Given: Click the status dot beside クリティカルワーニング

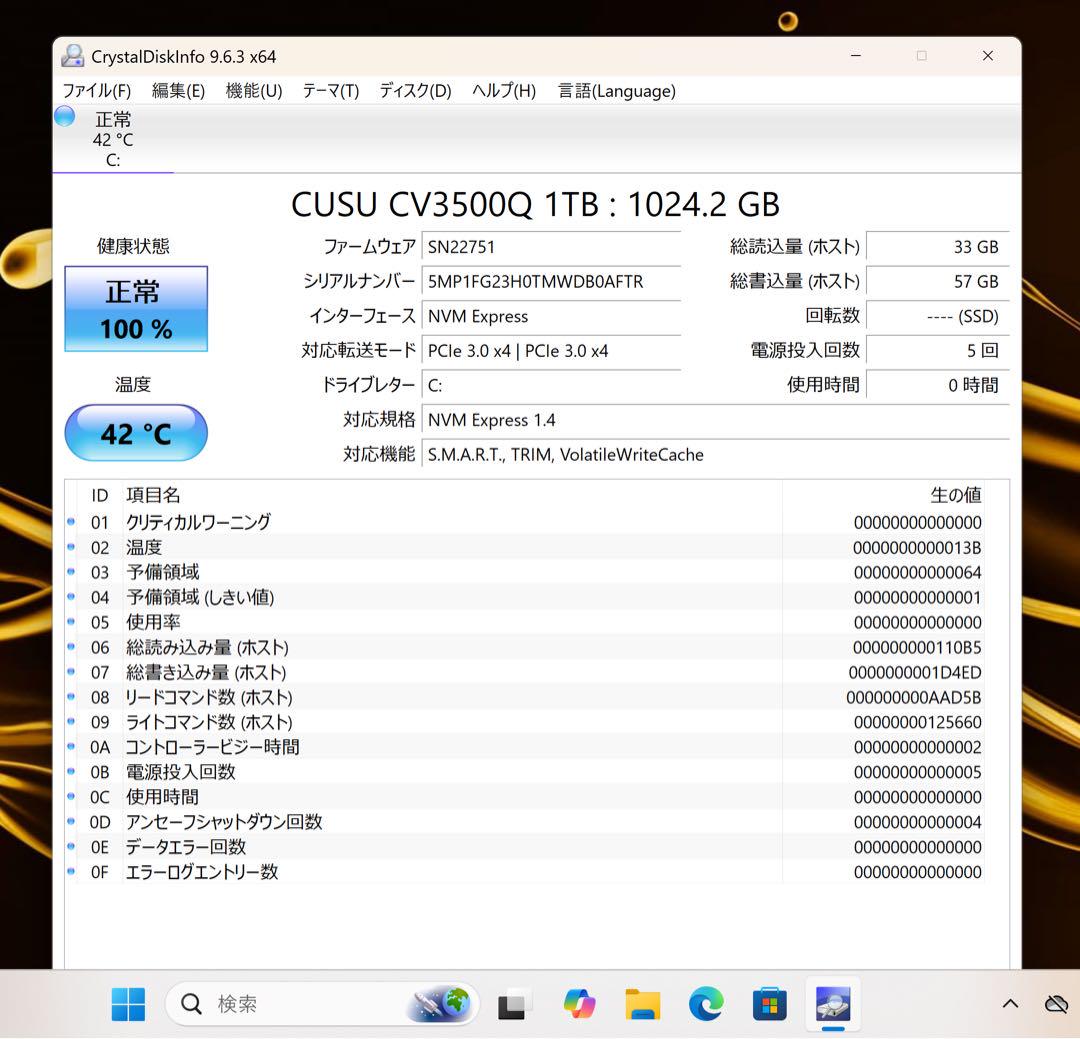Looking at the screenshot, I should [71, 522].
